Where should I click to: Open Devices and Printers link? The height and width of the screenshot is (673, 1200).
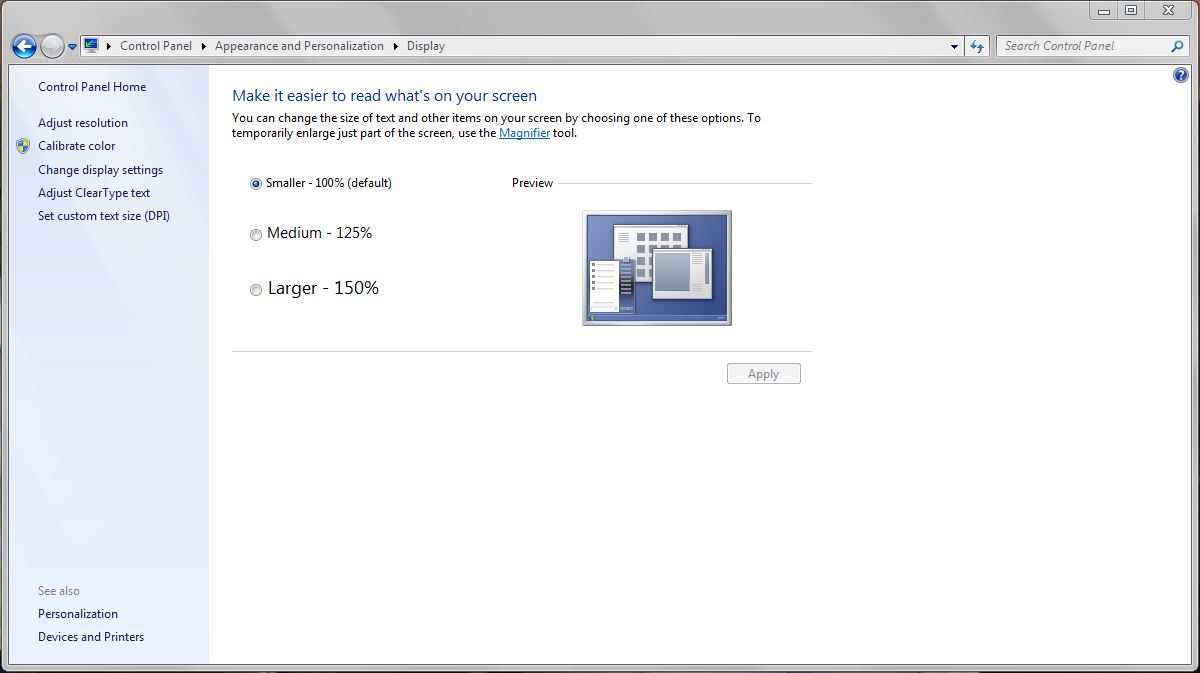pyautogui.click(x=91, y=637)
